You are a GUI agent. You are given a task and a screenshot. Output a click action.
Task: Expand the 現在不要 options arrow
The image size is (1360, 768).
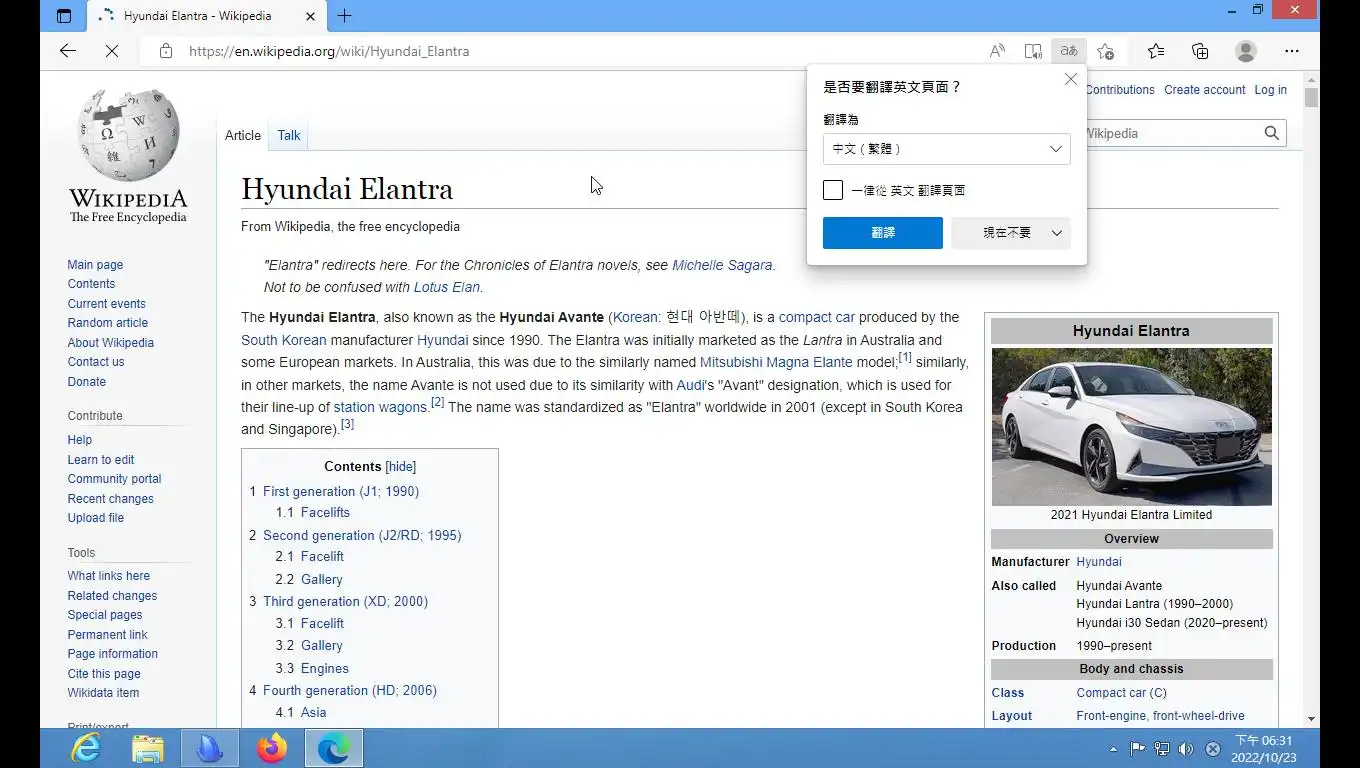point(1057,233)
